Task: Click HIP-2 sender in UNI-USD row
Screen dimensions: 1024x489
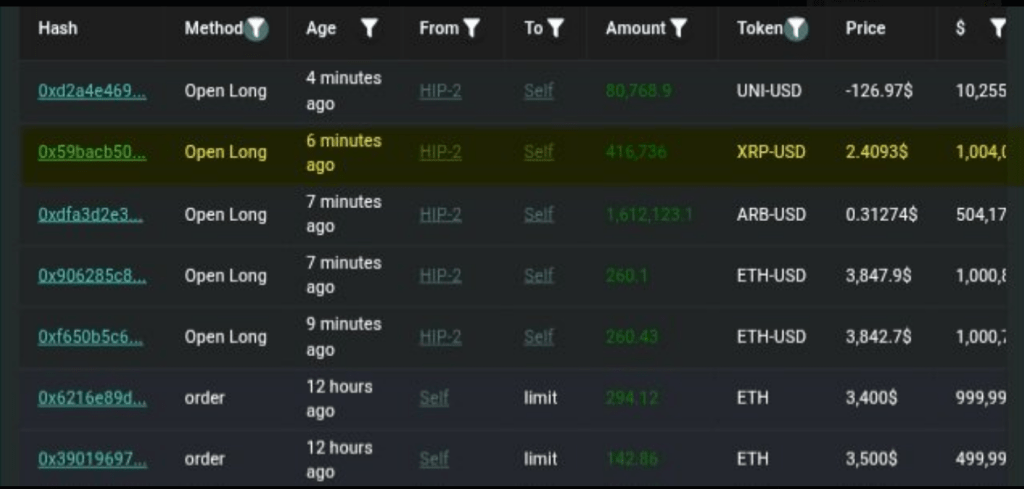Action: [x=440, y=91]
